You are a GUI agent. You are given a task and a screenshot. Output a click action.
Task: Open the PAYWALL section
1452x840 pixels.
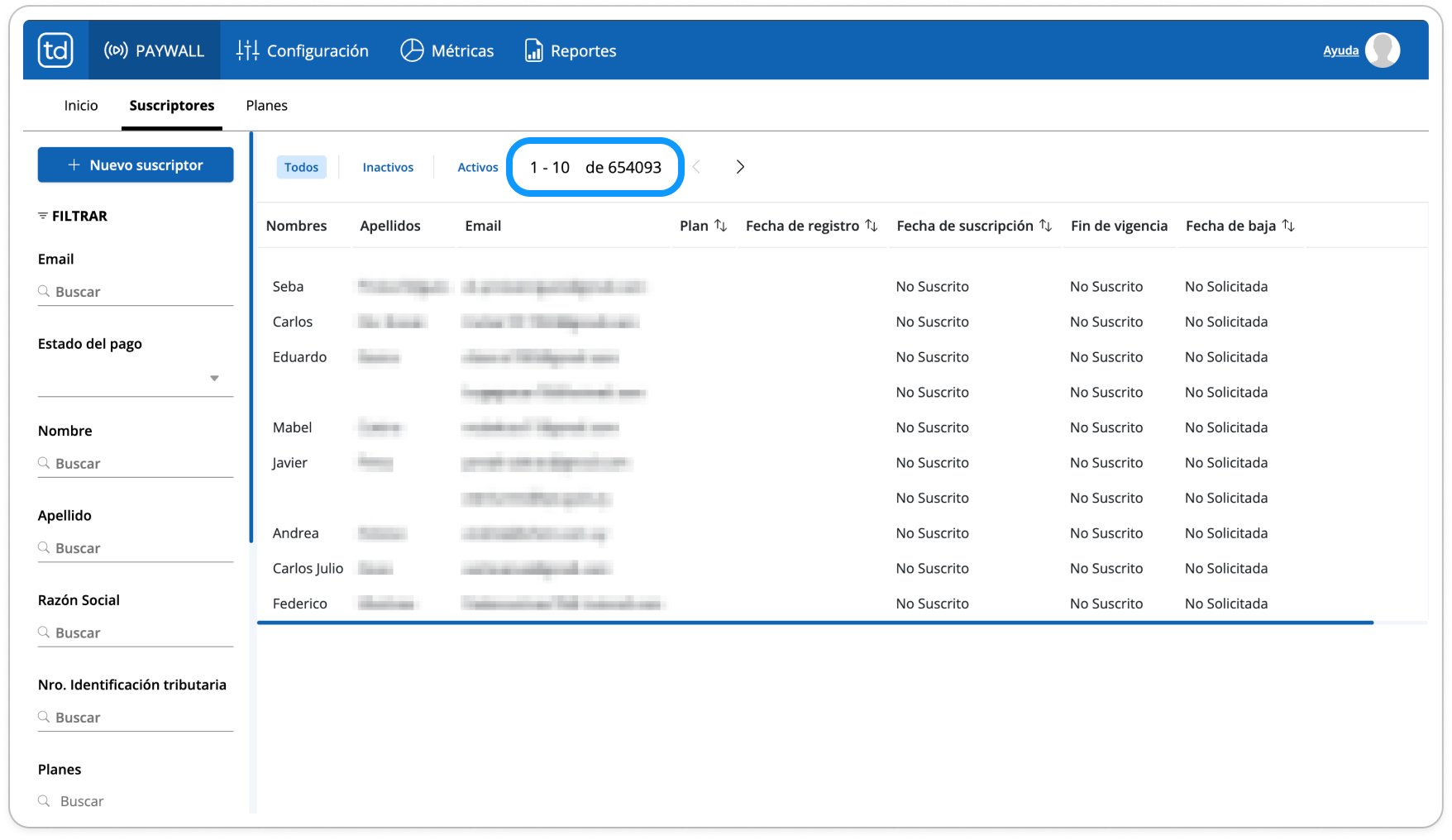(x=154, y=50)
